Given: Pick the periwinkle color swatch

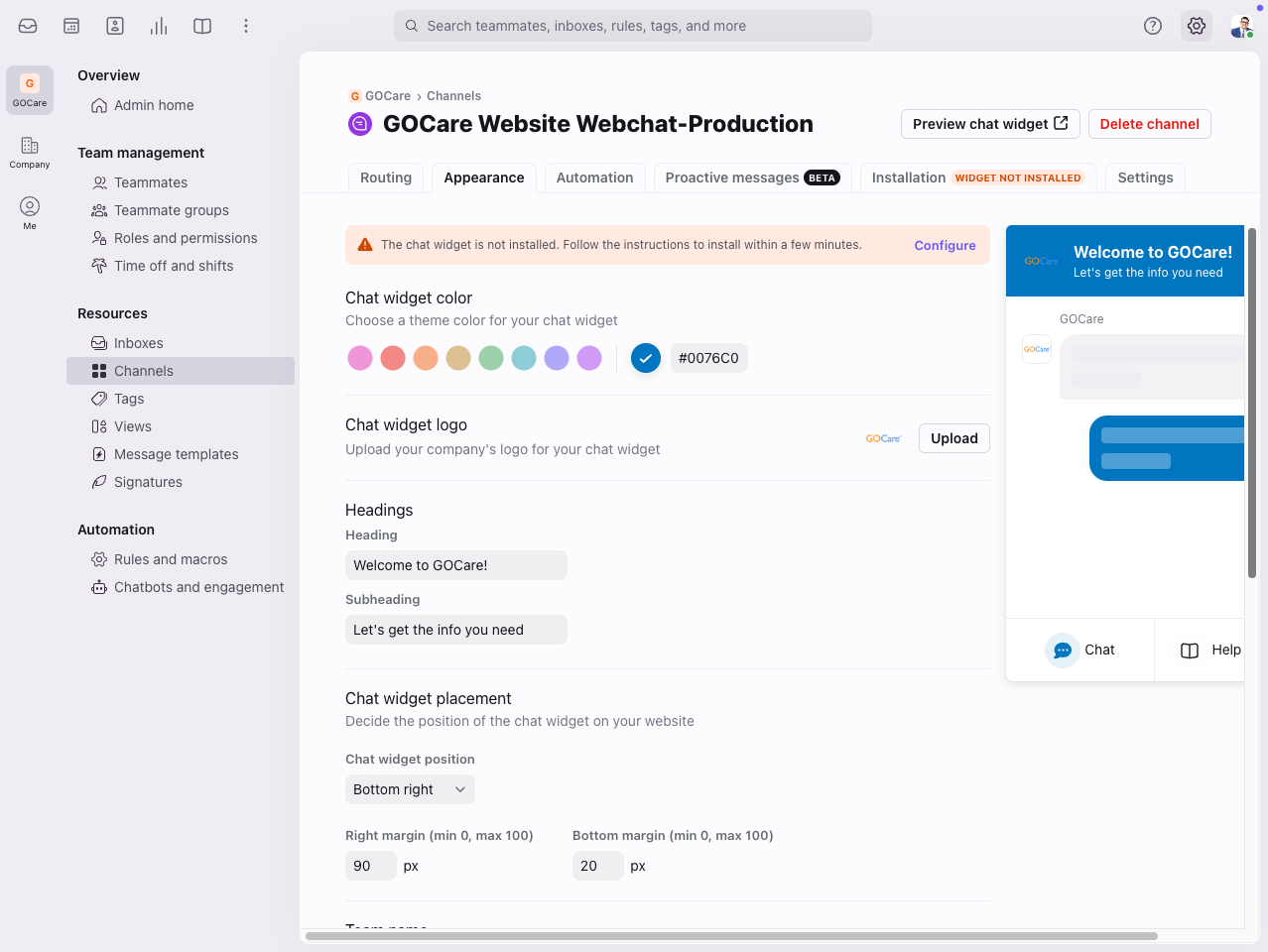Looking at the screenshot, I should (557, 358).
